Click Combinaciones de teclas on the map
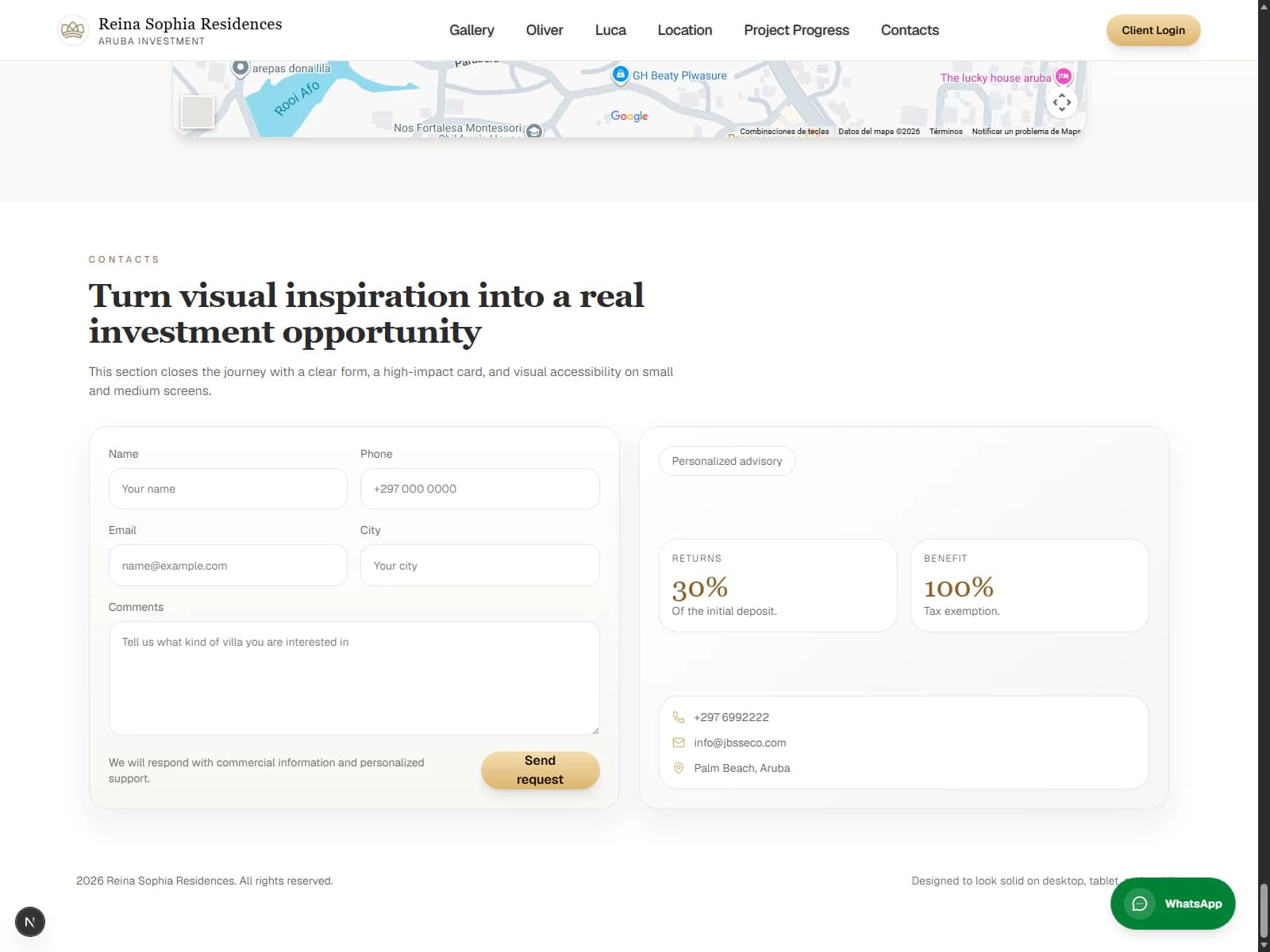 pyautogui.click(x=784, y=132)
